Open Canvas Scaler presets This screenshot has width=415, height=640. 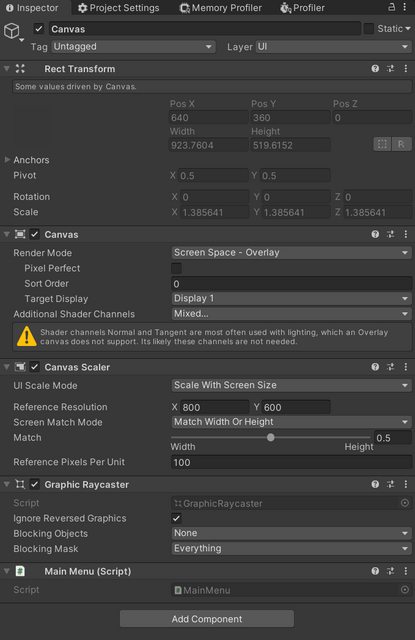coord(391,367)
